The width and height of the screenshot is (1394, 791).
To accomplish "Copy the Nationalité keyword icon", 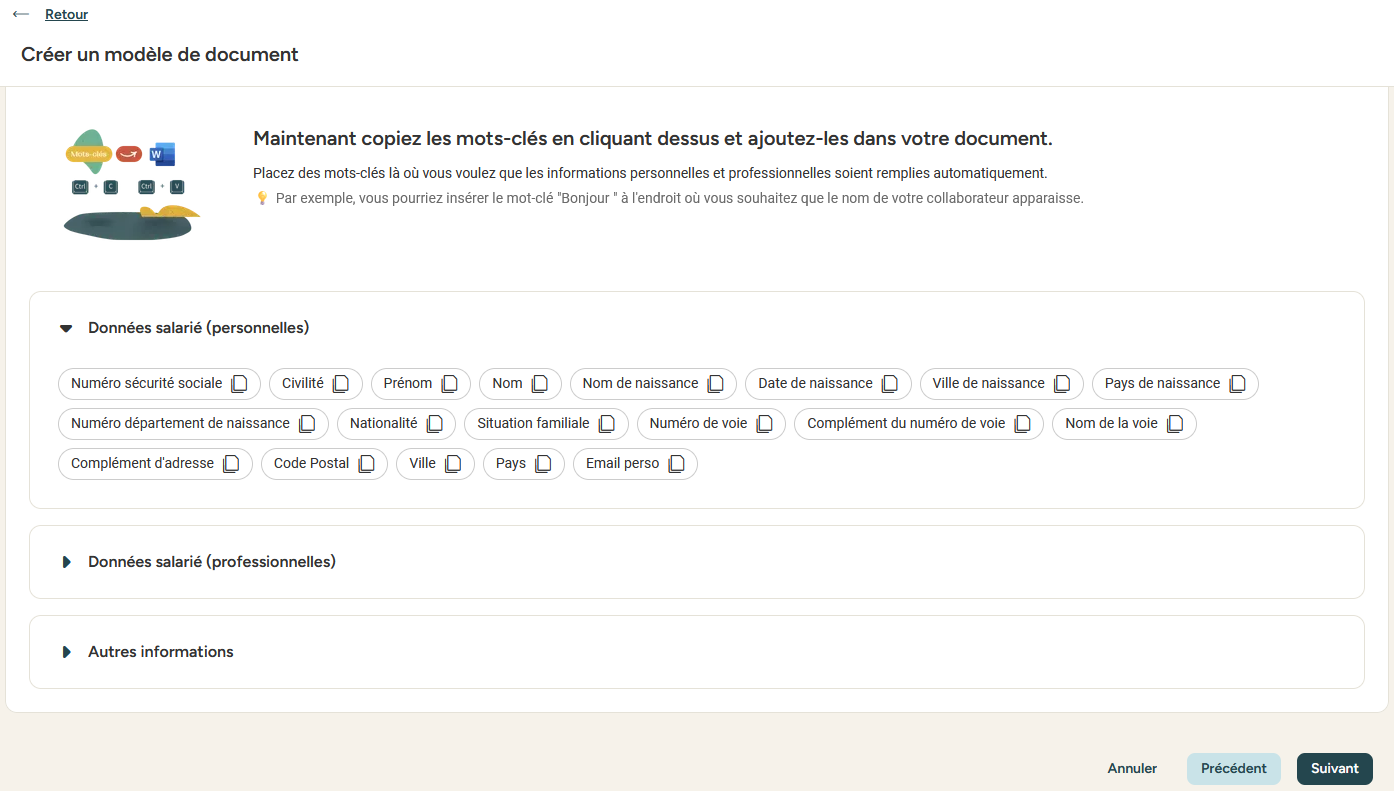I will point(435,424).
